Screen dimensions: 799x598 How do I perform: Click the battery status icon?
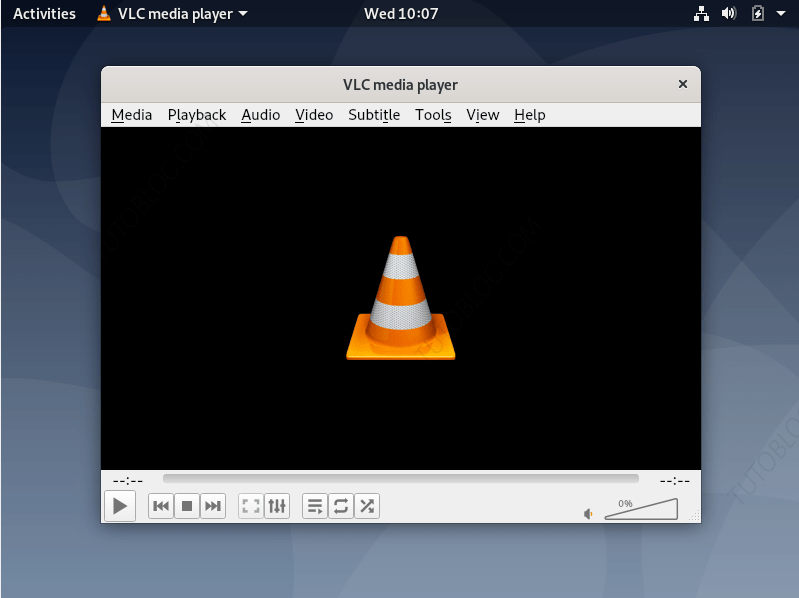coord(758,13)
